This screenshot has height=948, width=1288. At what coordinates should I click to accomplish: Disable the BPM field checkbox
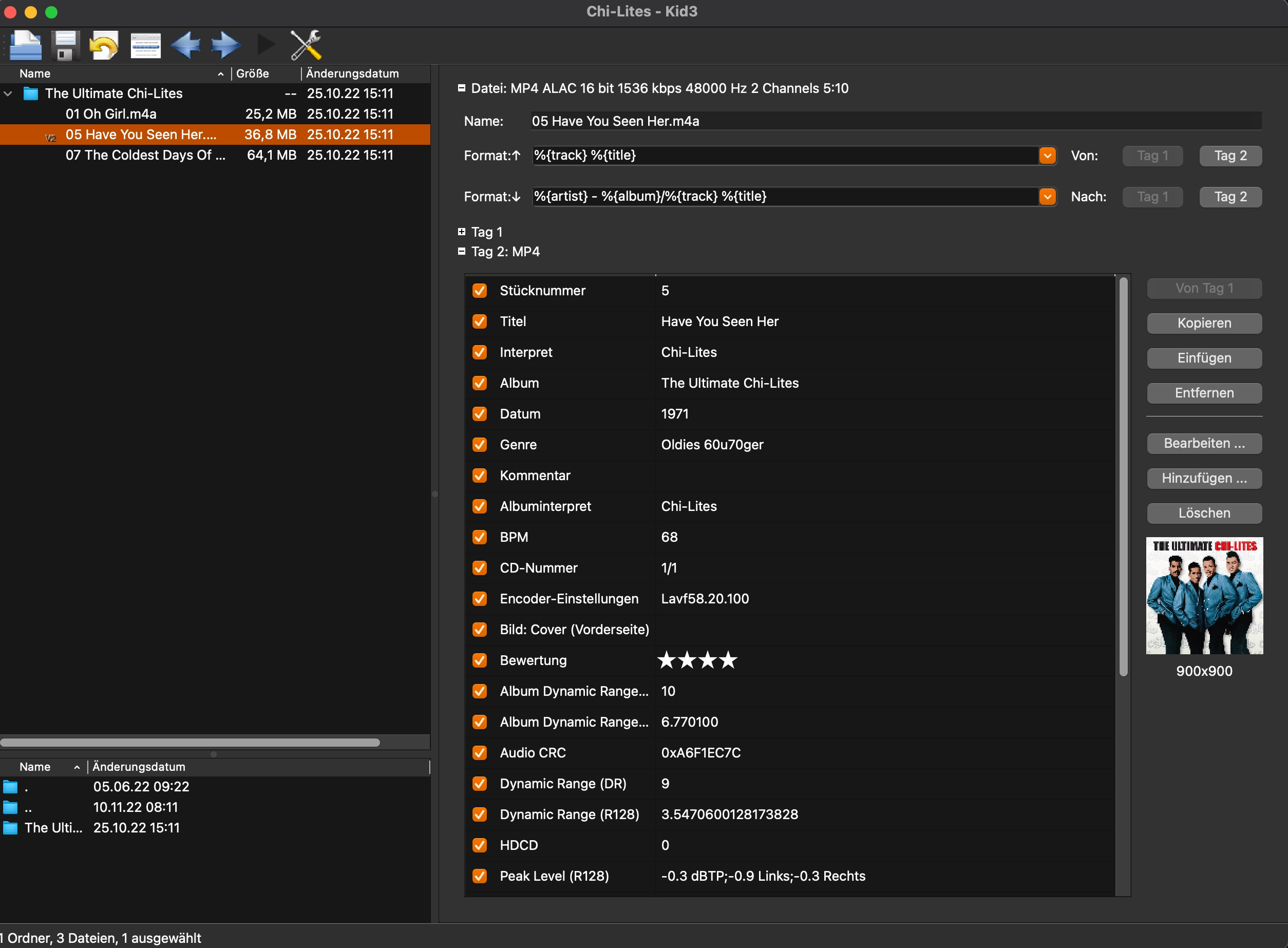[x=480, y=537]
